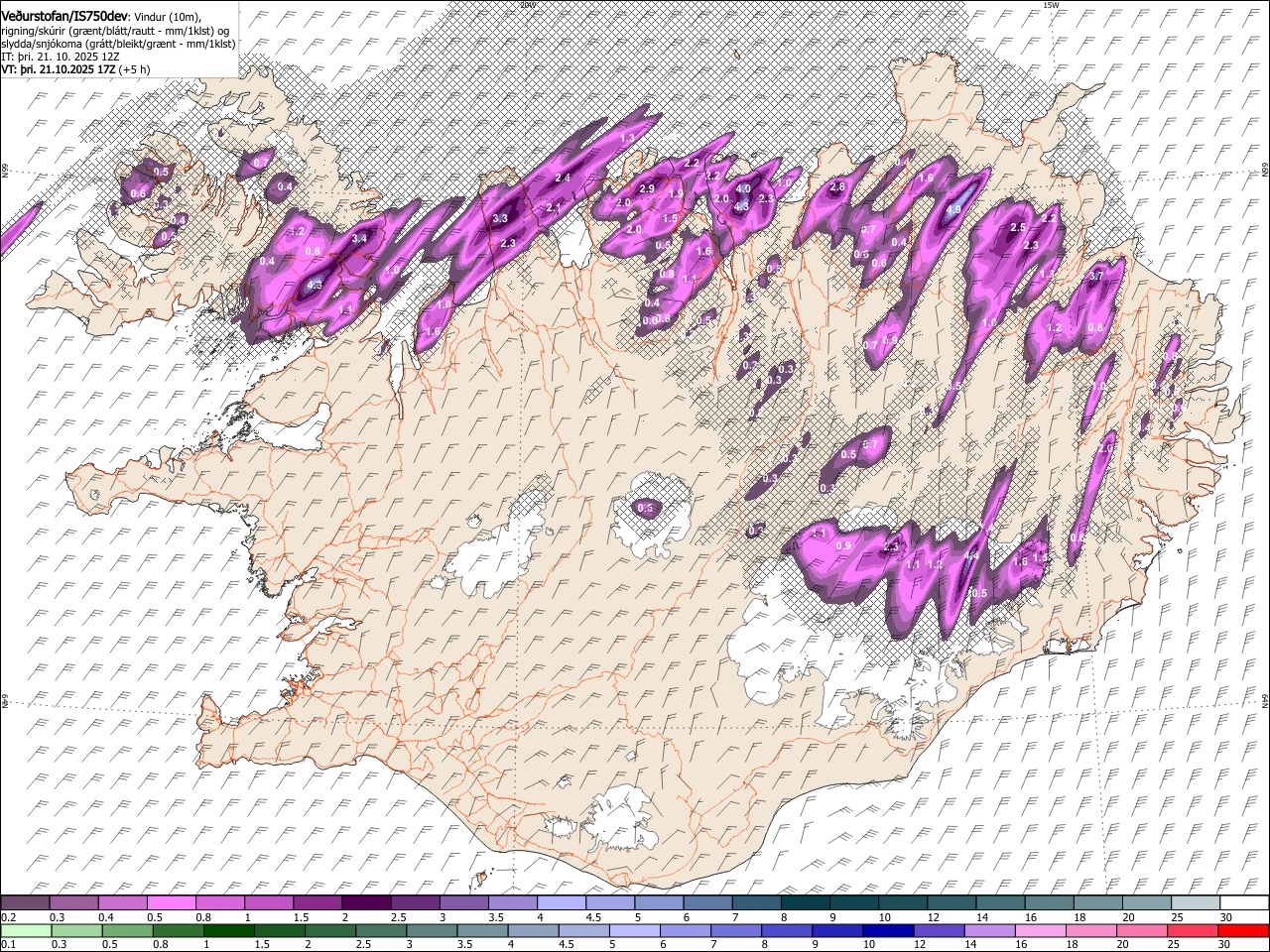
Task: Click the rain legend swatch between 6 and 7
Action: (x=686, y=930)
